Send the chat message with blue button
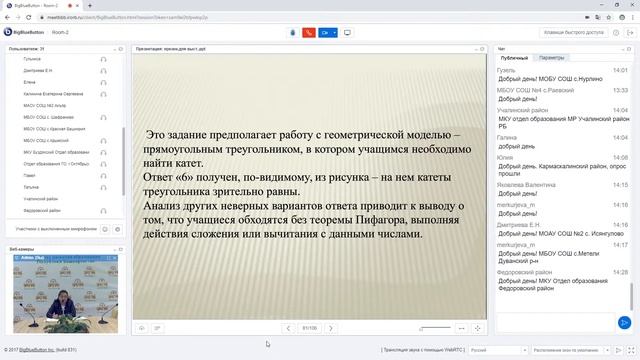The image size is (640, 360). (624, 323)
